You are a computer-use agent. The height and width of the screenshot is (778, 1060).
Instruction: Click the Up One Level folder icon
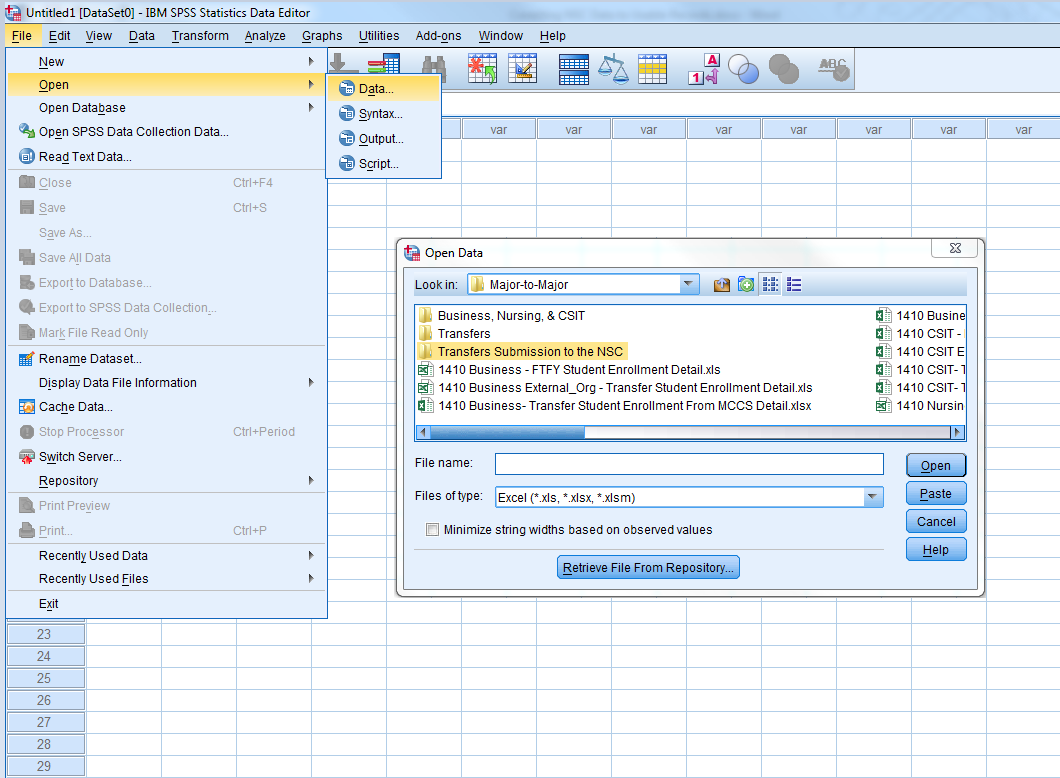721,285
